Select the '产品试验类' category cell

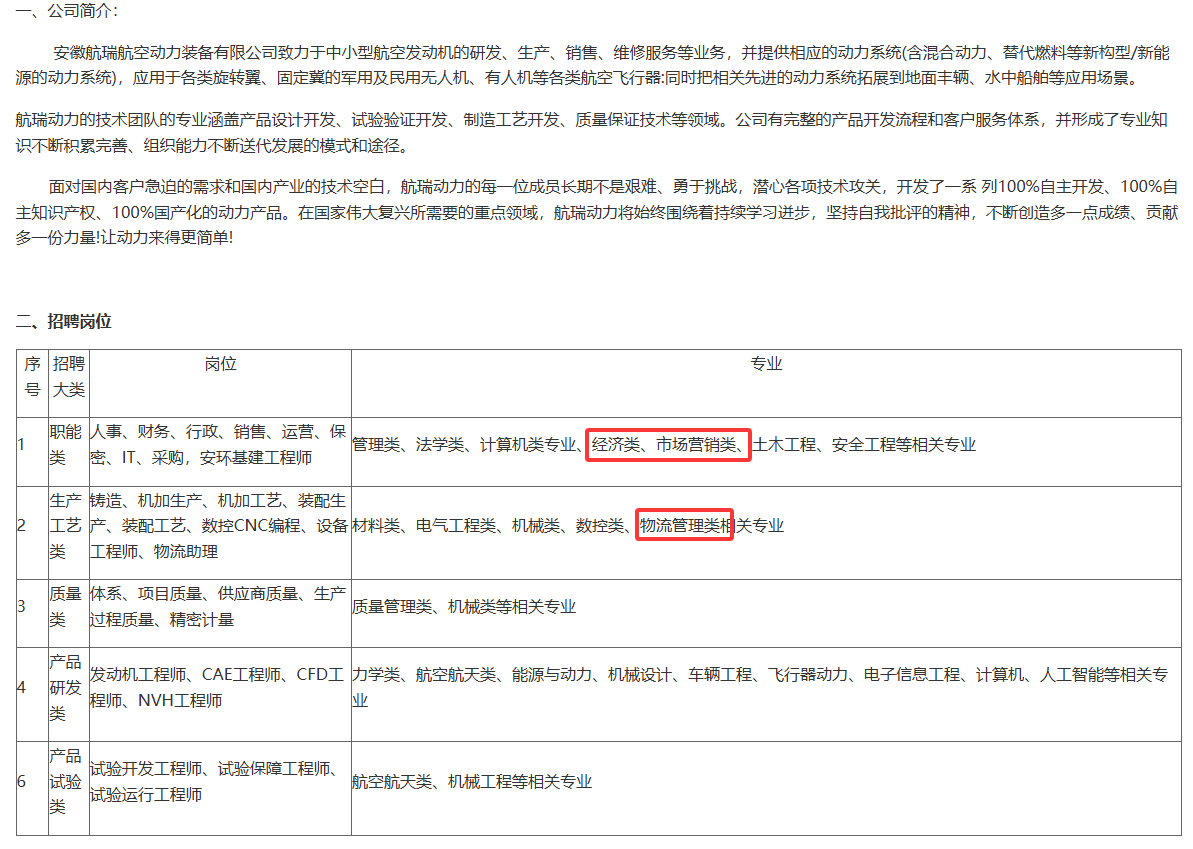(x=69, y=782)
